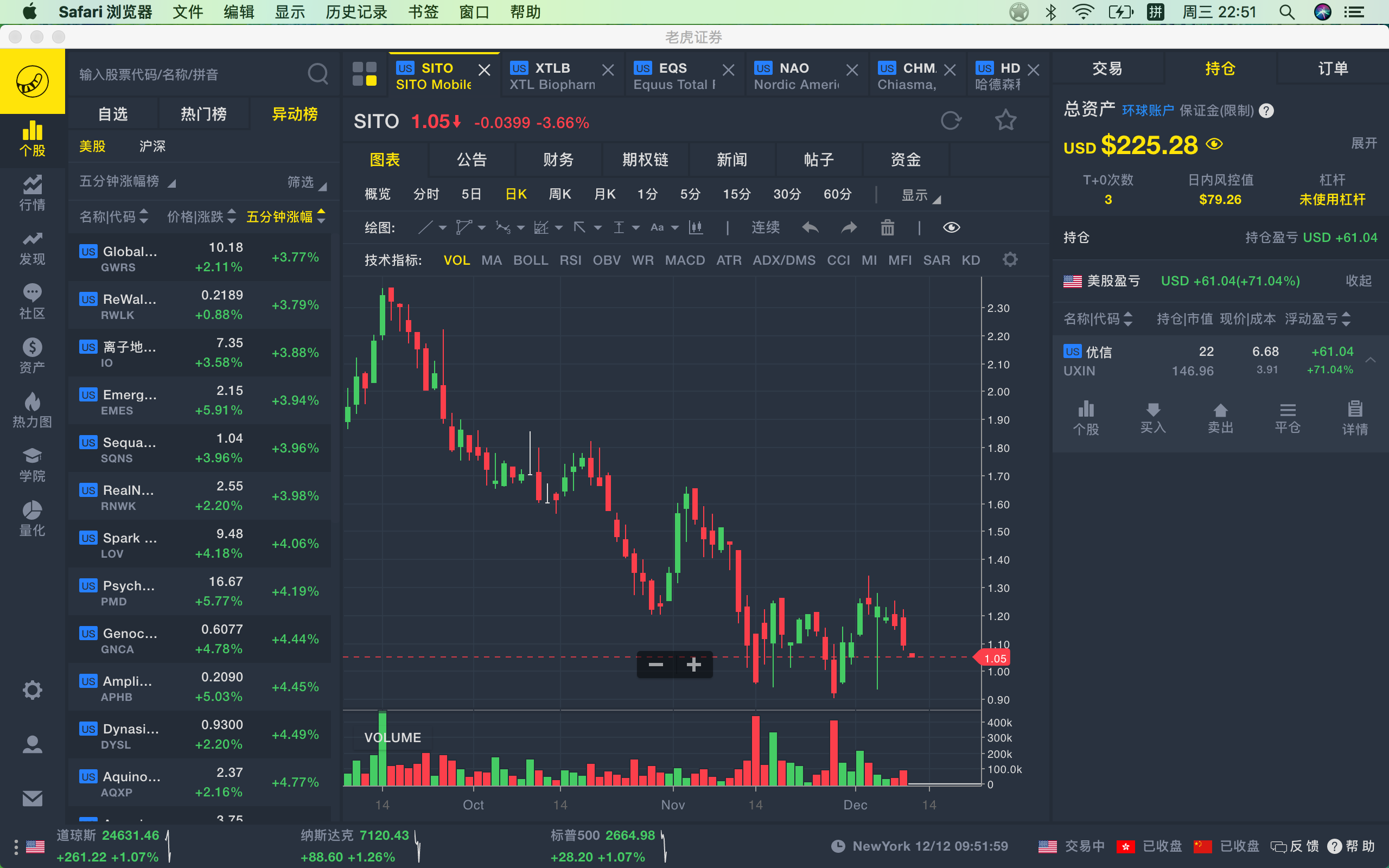Toggle the VOL technical indicator
Screen dimensions: 1389x868
click(456, 260)
